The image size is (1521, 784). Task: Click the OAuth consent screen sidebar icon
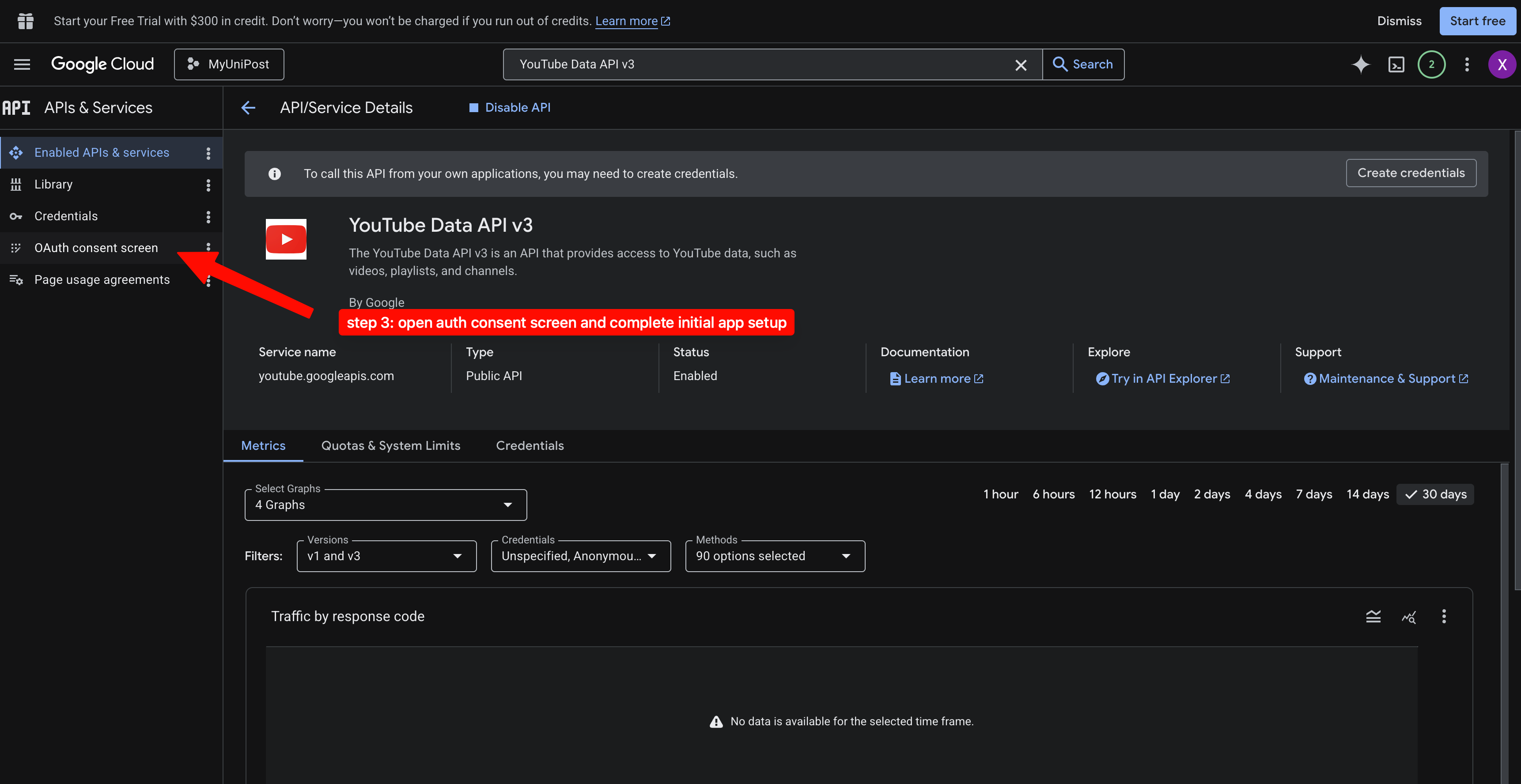click(16, 248)
